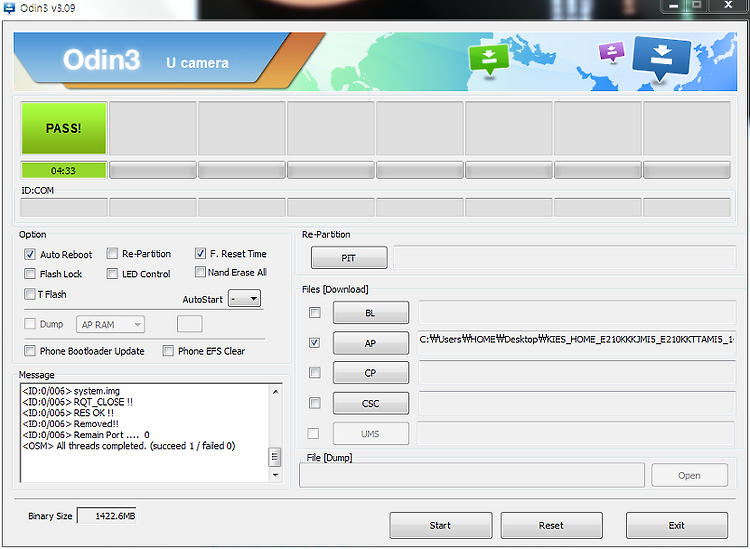Click the first ID:COM port box
This screenshot has width=750, height=549.
click(64, 208)
